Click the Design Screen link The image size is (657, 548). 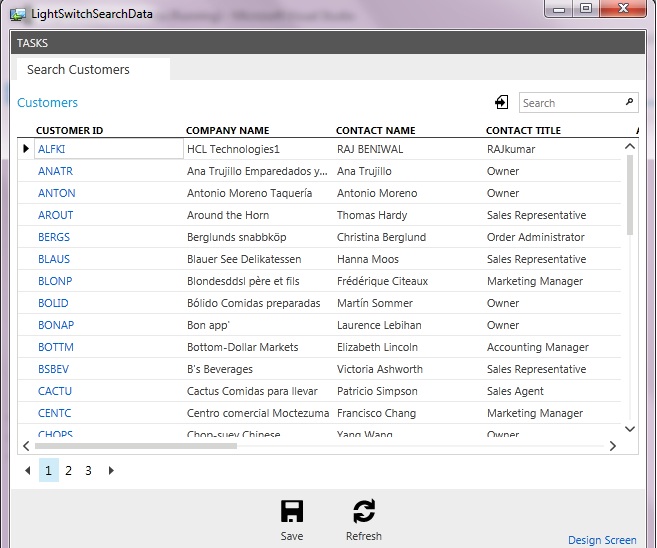(602, 540)
